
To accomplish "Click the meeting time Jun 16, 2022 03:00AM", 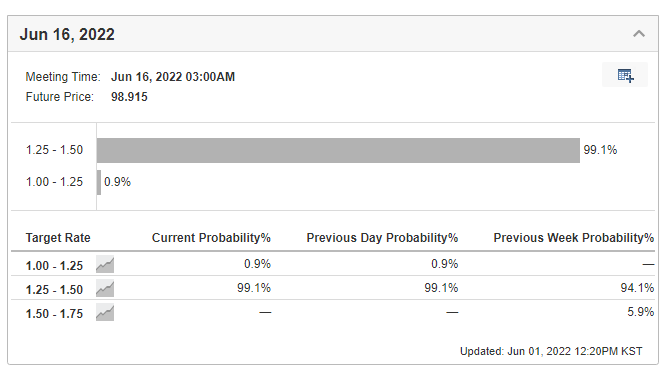I will (173, 77).
